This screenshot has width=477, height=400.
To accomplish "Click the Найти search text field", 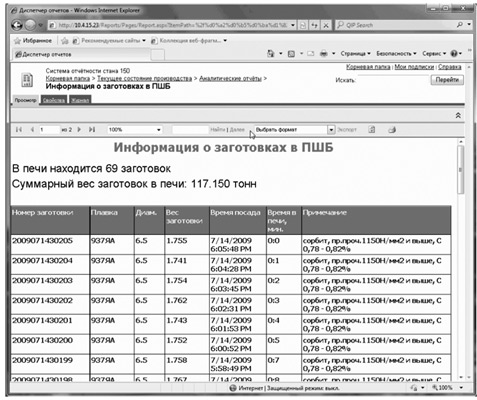I will [x=190, y=130].
